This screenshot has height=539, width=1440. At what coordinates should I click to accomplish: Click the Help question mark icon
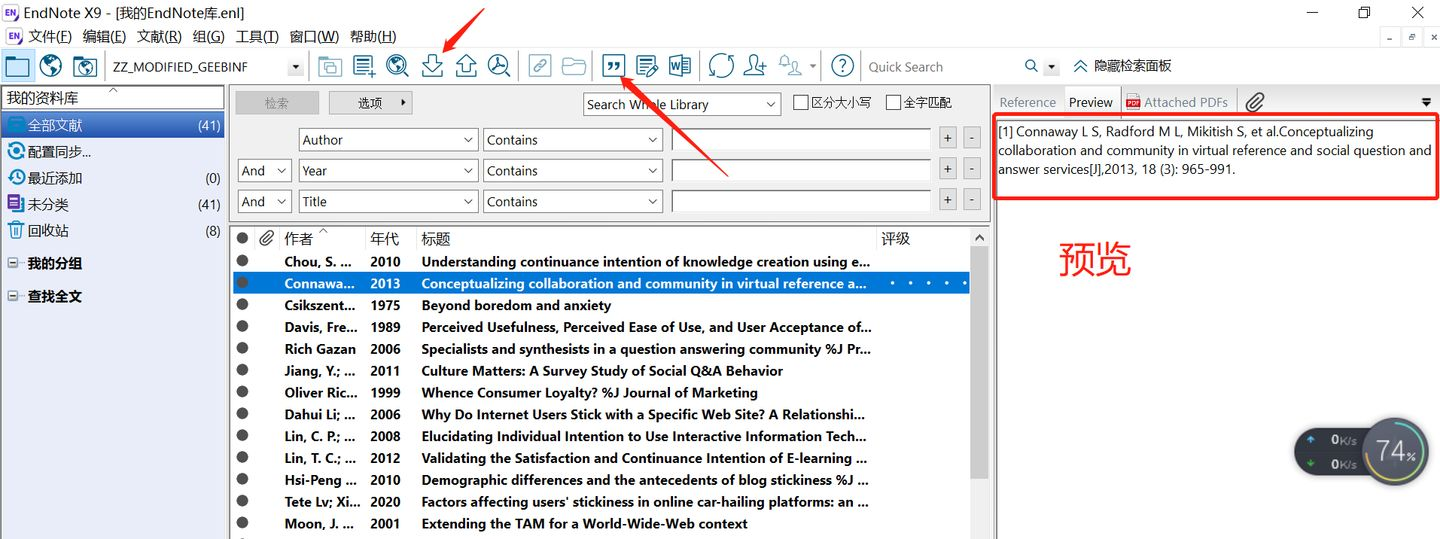(x=843, y=66)
